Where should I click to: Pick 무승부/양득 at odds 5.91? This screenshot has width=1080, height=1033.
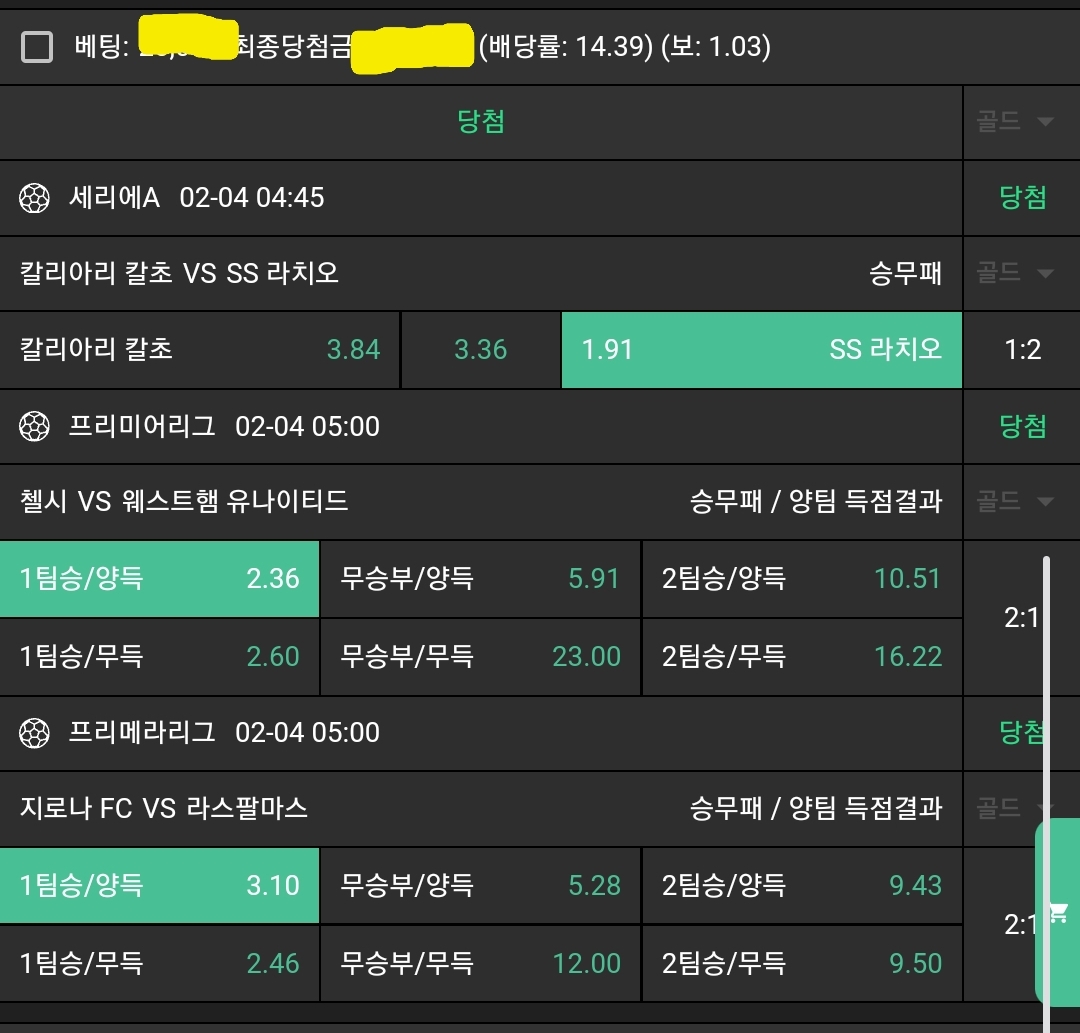click(x=480, y=579)
